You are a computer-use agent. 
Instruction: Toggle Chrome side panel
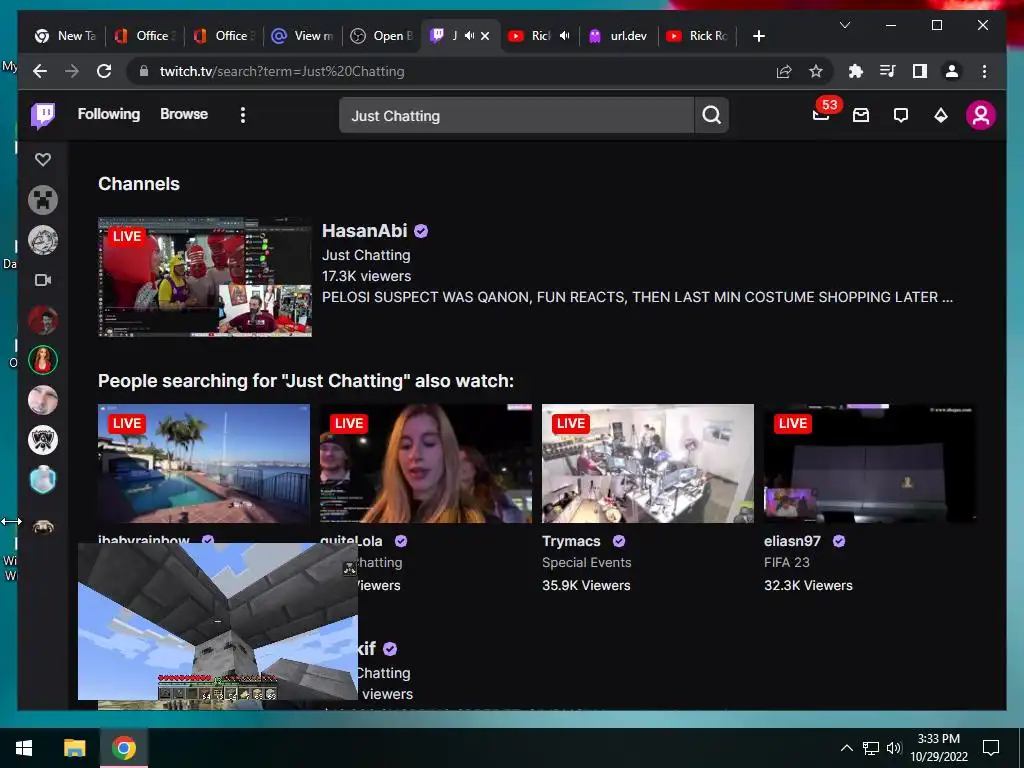pos(920,71)
